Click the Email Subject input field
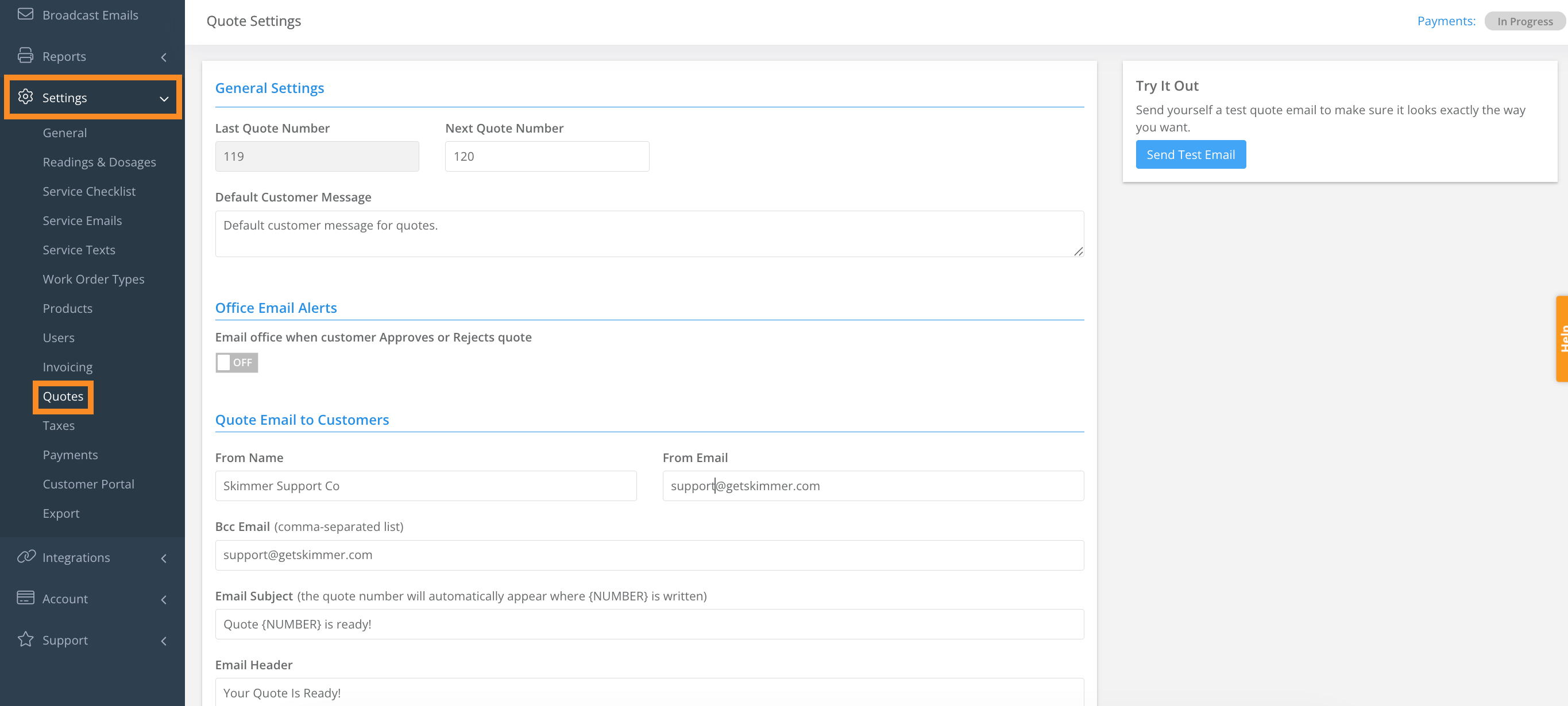 649,624
